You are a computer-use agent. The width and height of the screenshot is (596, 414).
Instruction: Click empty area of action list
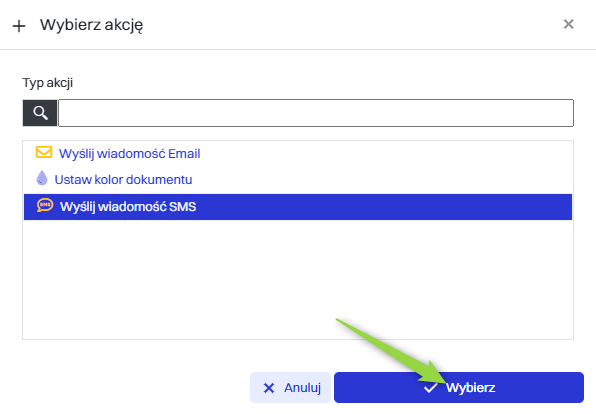pyautogui.click(x=298, y=279)
